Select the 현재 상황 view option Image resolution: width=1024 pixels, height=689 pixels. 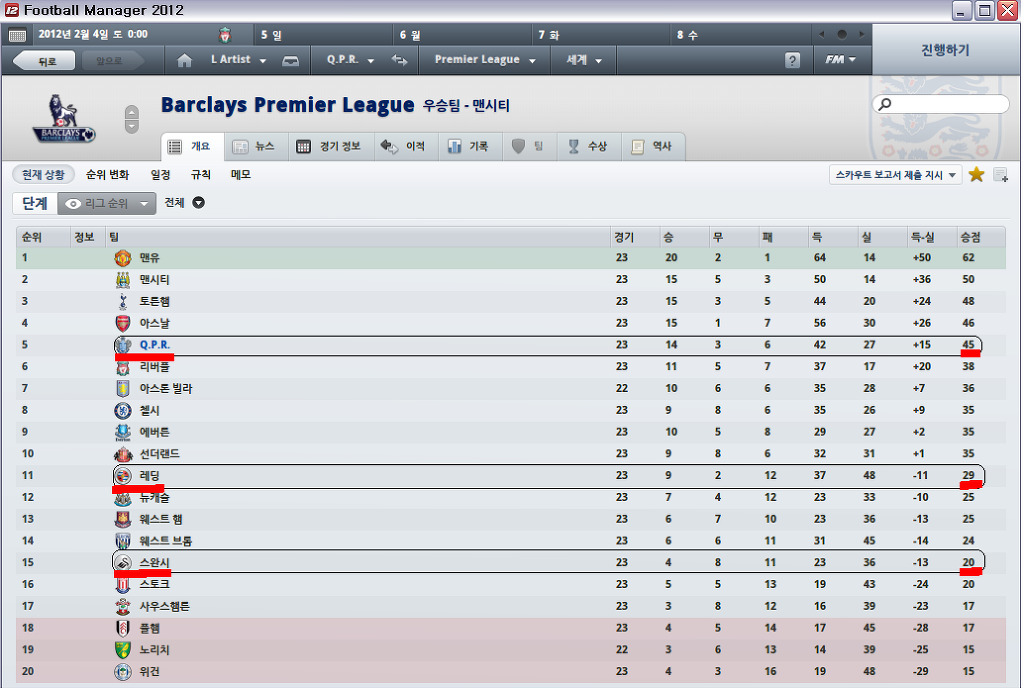[x=44, y=174]
